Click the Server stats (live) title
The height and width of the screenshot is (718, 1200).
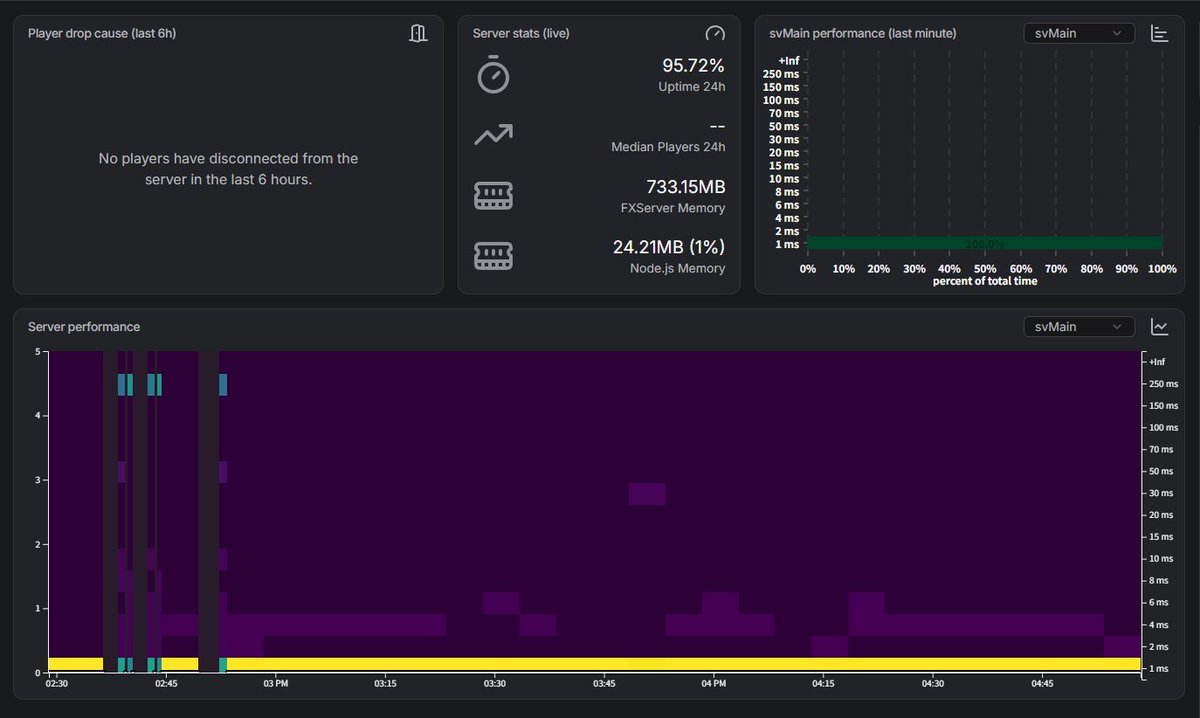(521, 33)
